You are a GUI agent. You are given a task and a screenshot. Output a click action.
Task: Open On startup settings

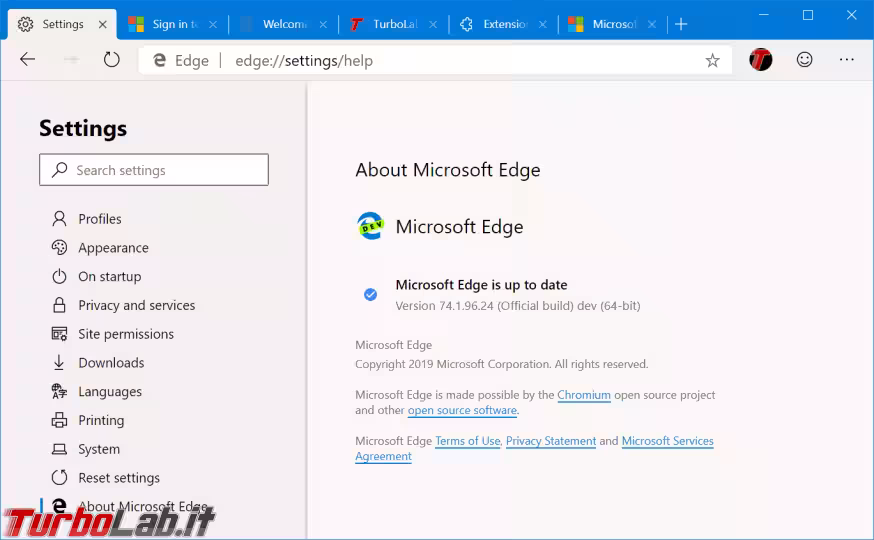tap(110, 277)
